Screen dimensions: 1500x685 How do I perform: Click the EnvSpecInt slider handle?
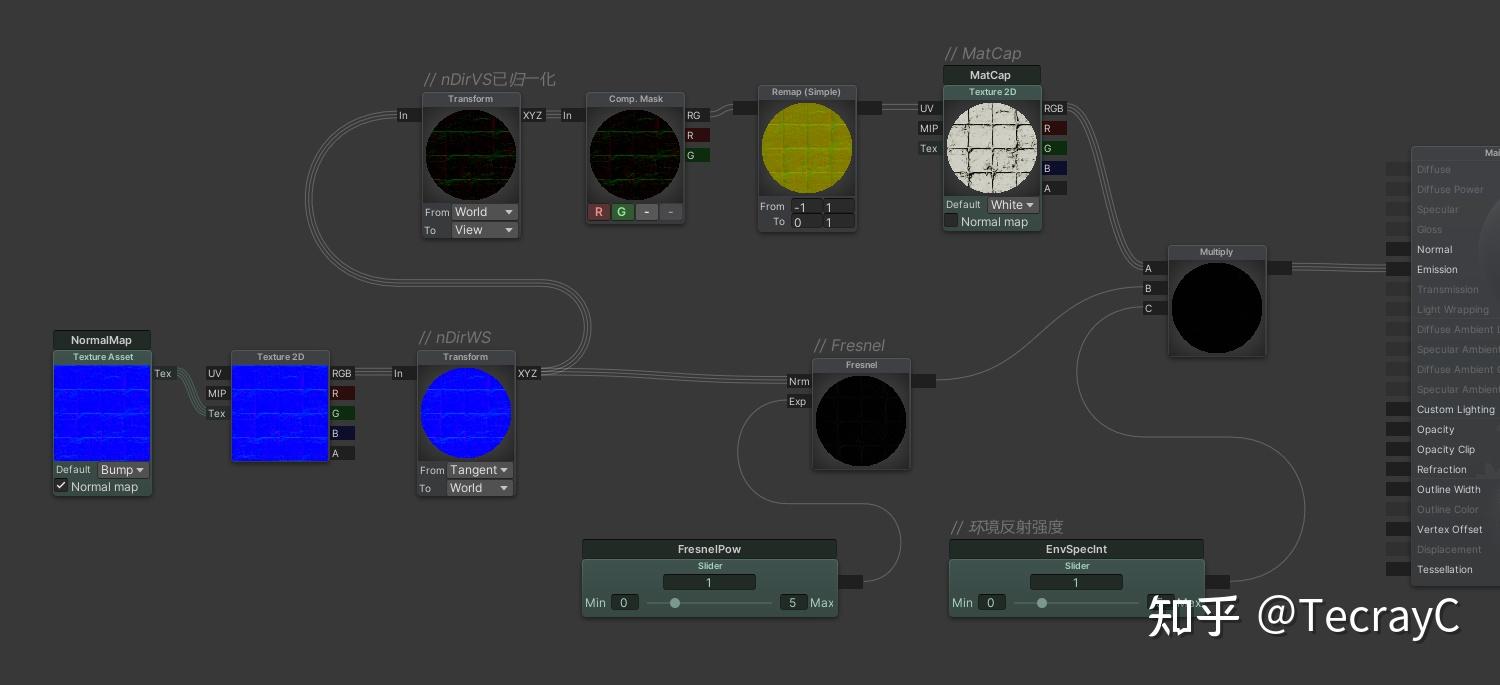(1042, 603)
